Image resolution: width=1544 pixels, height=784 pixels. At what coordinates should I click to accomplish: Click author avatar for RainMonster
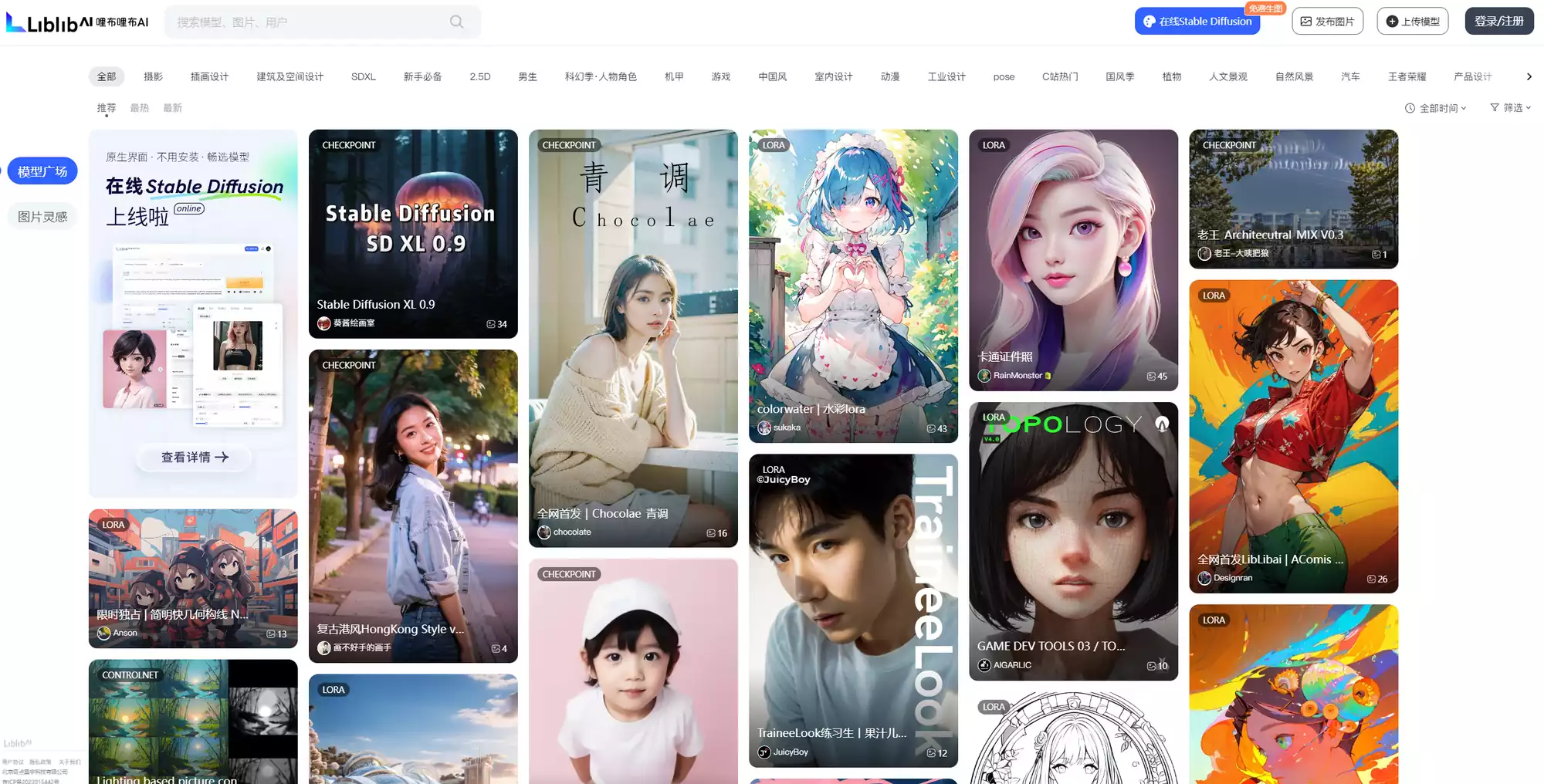pos(984,376)
